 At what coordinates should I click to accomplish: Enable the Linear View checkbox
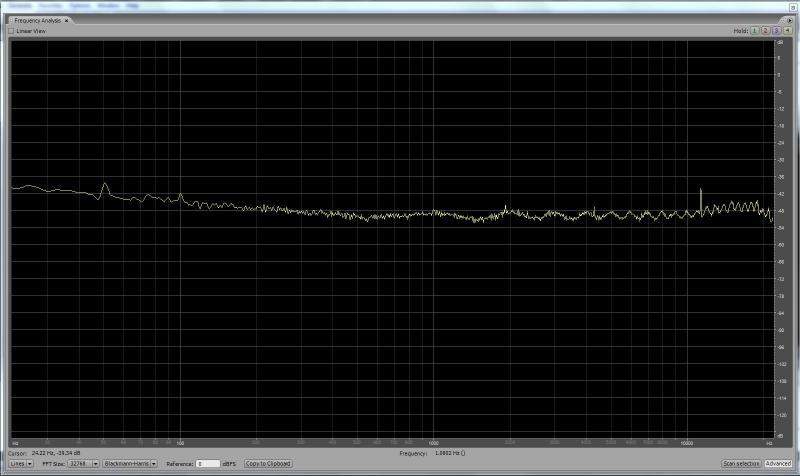coord(11,31)
